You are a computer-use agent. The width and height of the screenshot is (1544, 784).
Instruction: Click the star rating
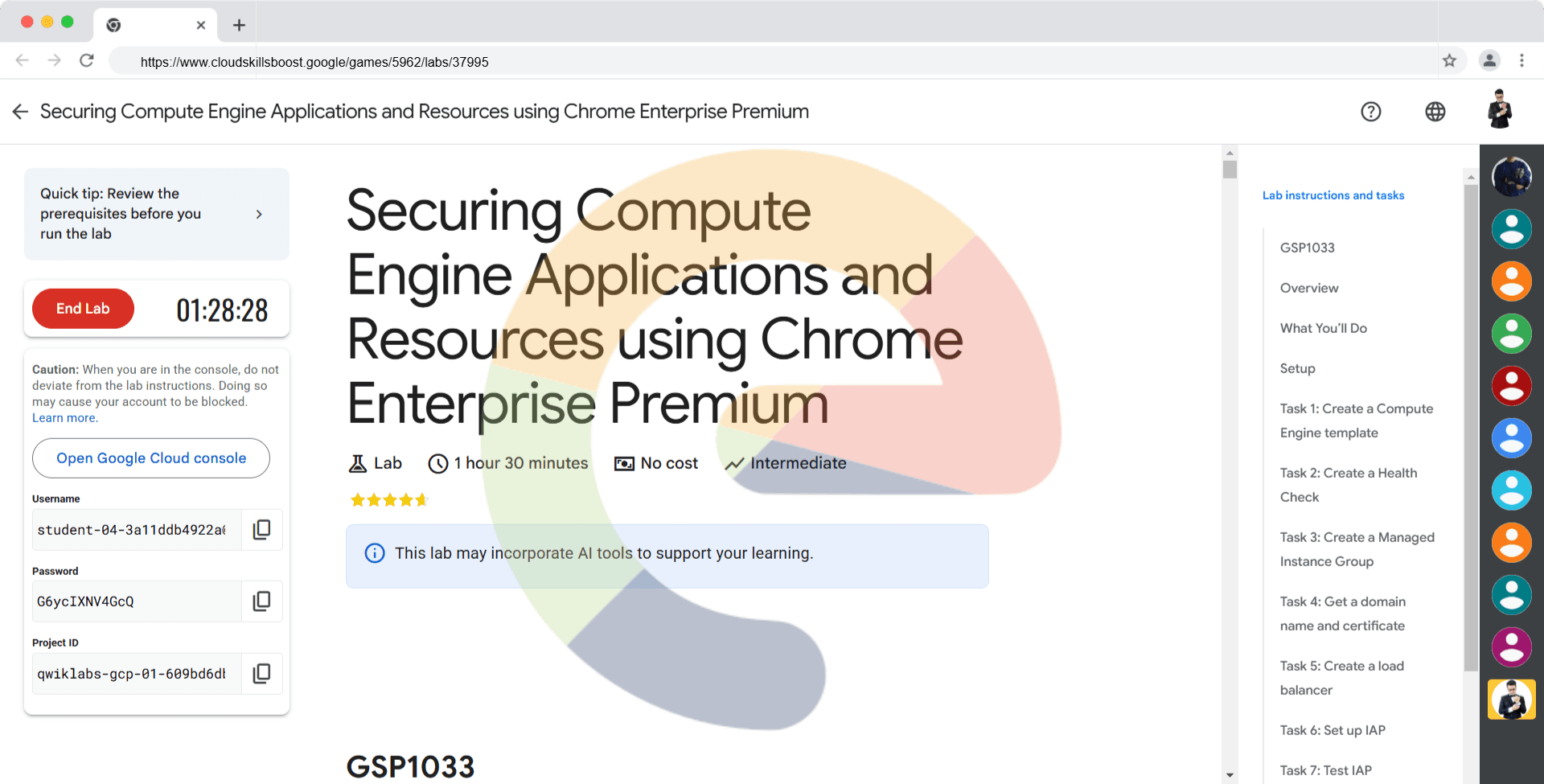click(389, 500)
